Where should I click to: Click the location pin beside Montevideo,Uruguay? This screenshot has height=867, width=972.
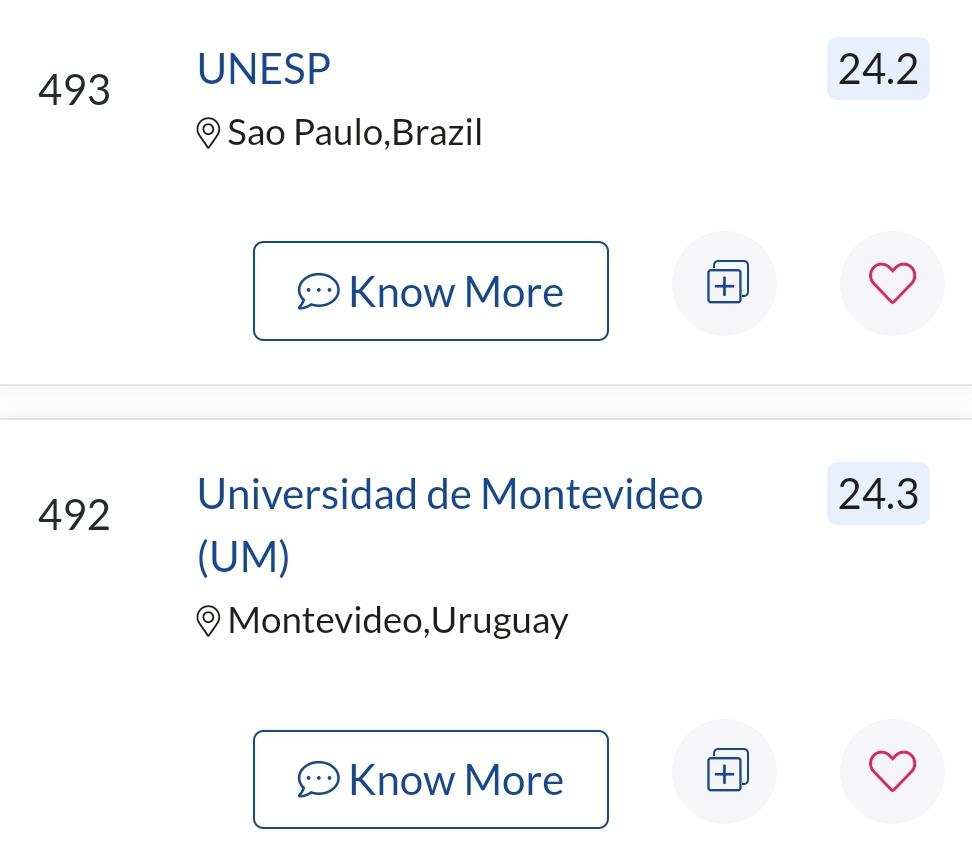208,621
